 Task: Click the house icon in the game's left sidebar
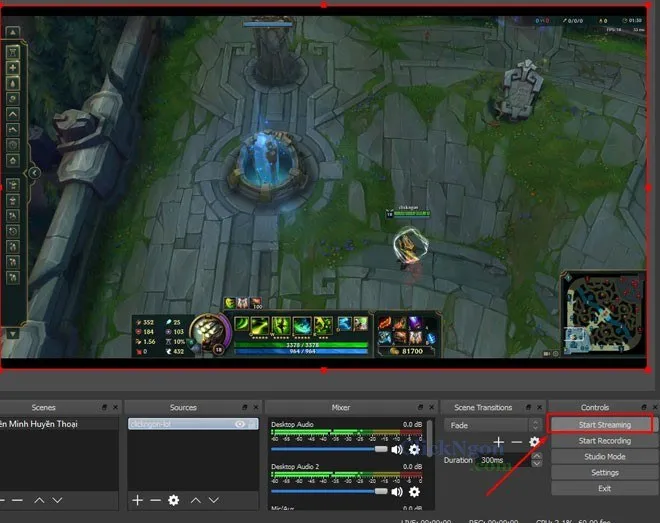[x=13, y=160]
